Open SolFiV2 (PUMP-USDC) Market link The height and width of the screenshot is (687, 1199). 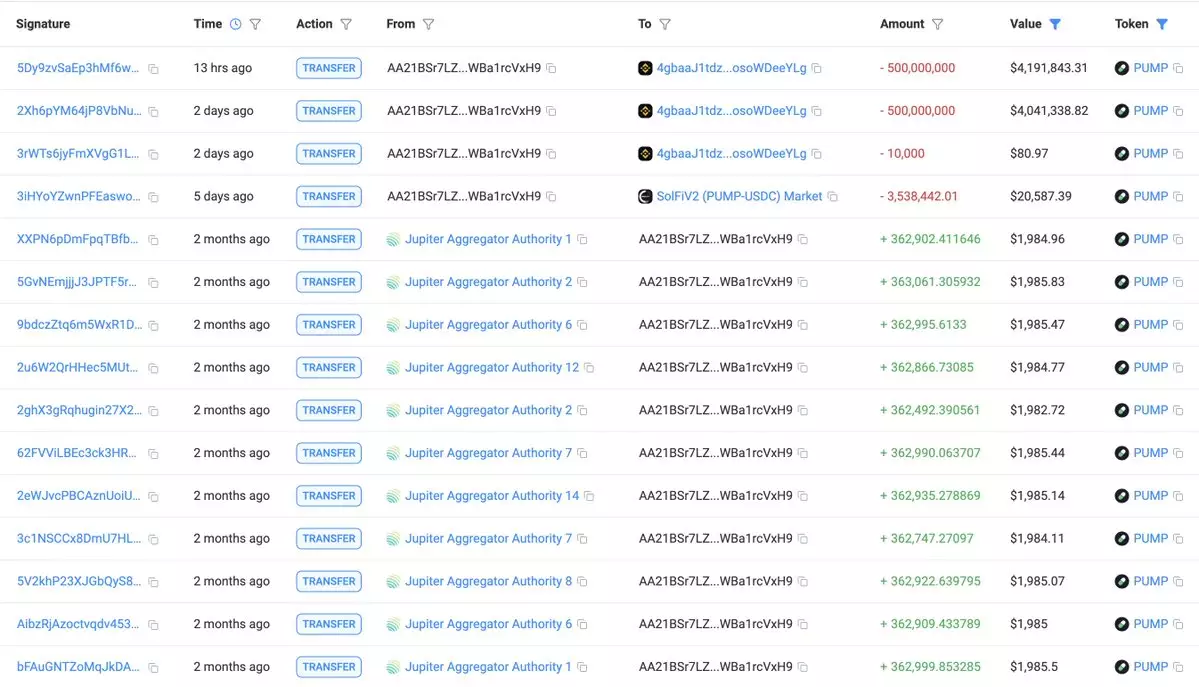(739, 197)
